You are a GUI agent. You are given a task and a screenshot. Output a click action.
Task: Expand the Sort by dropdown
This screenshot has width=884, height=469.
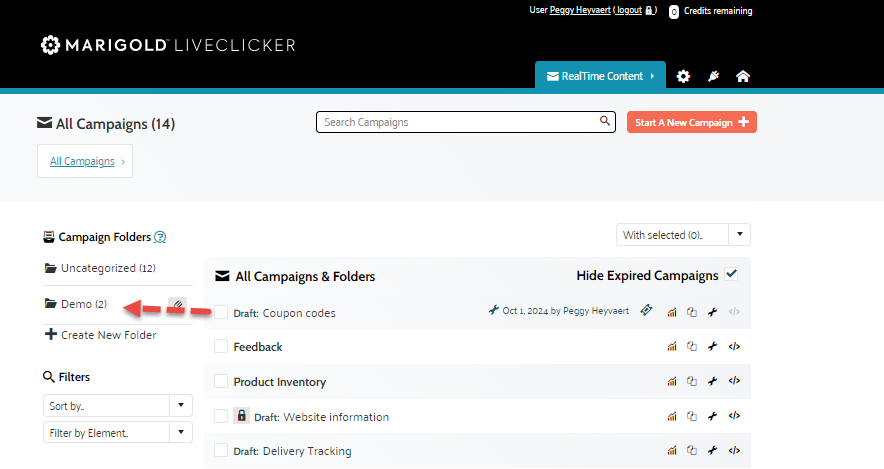coord(117,406)
